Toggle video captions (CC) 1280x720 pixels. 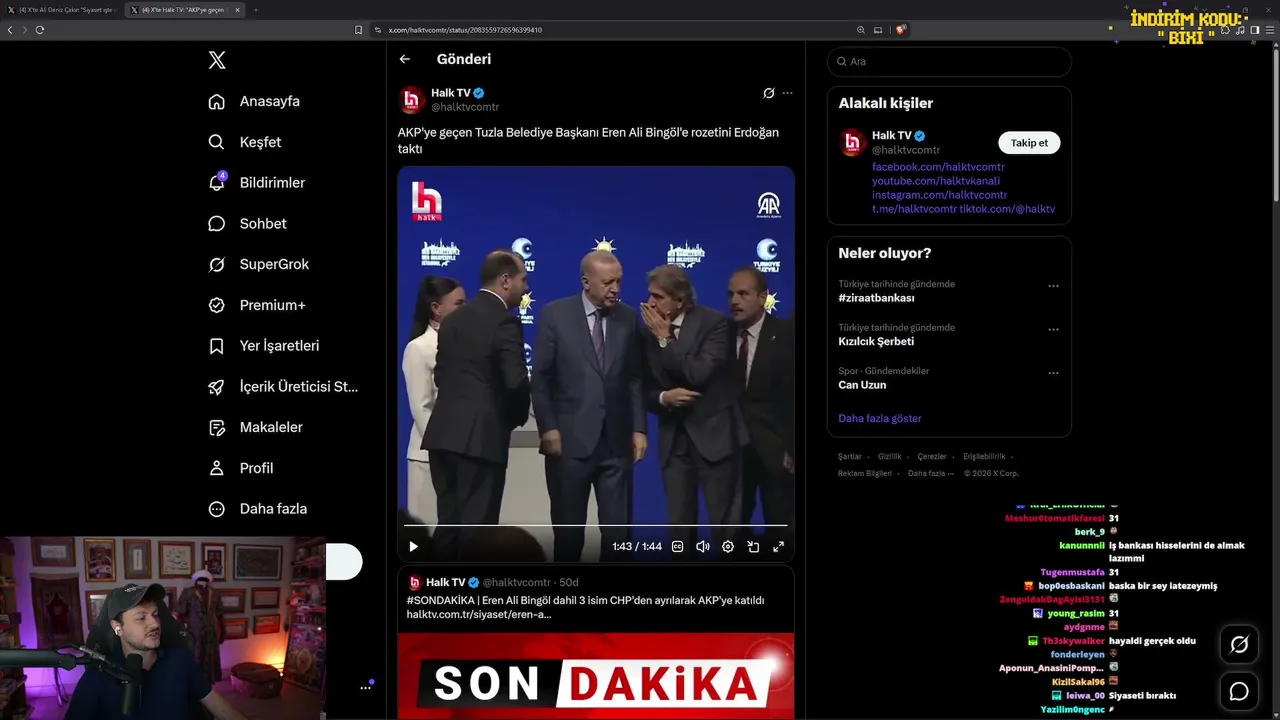coord(677,547)
